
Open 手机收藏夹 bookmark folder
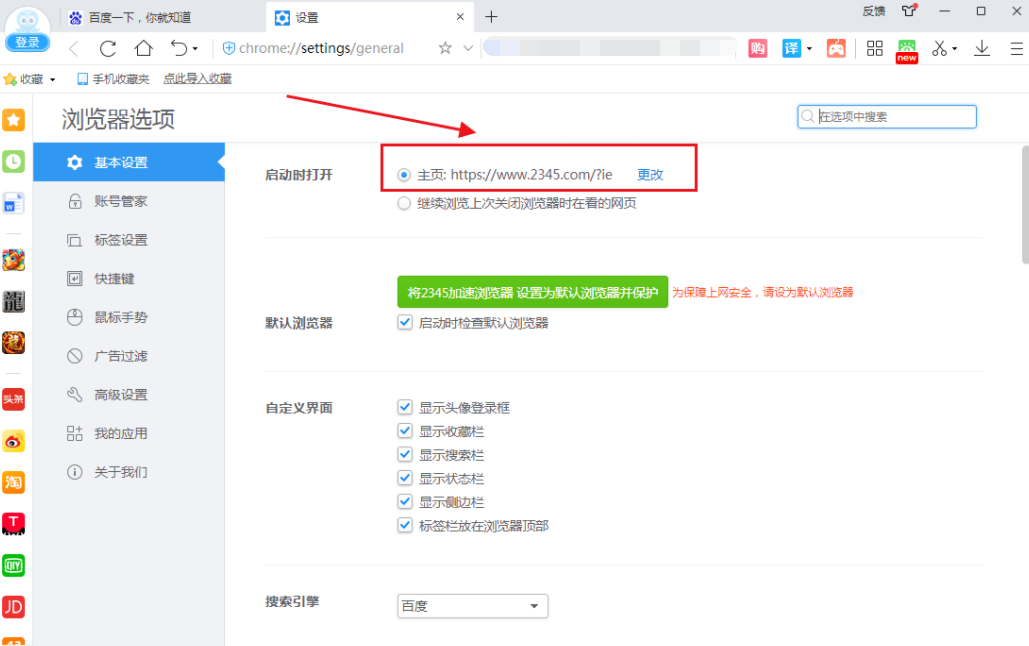point(113,79)
